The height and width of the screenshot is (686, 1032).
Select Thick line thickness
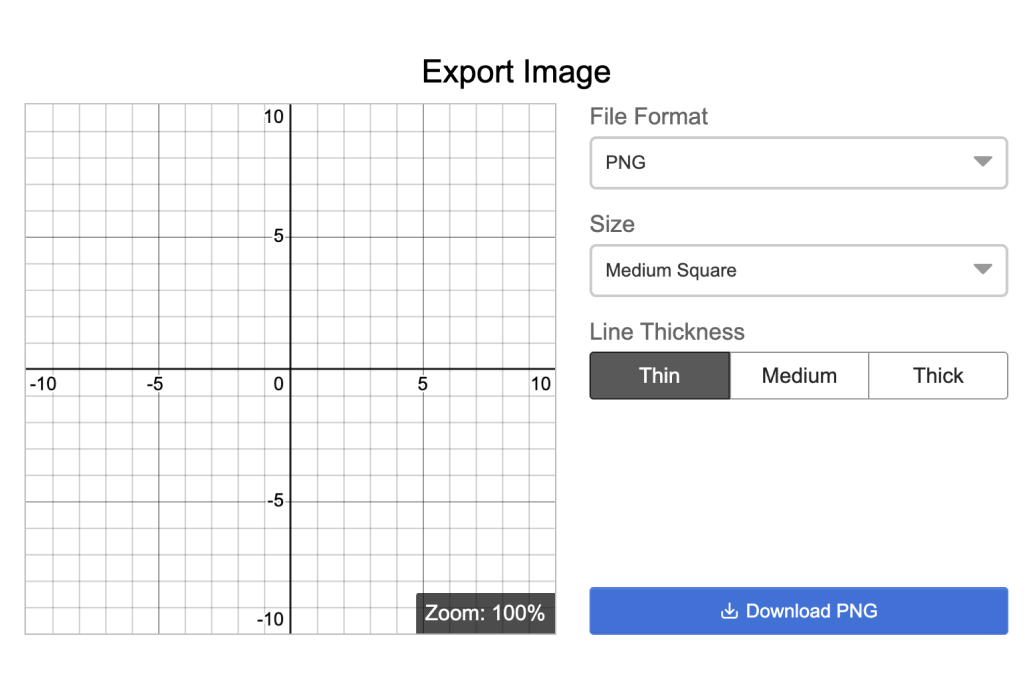coord(938,376)
